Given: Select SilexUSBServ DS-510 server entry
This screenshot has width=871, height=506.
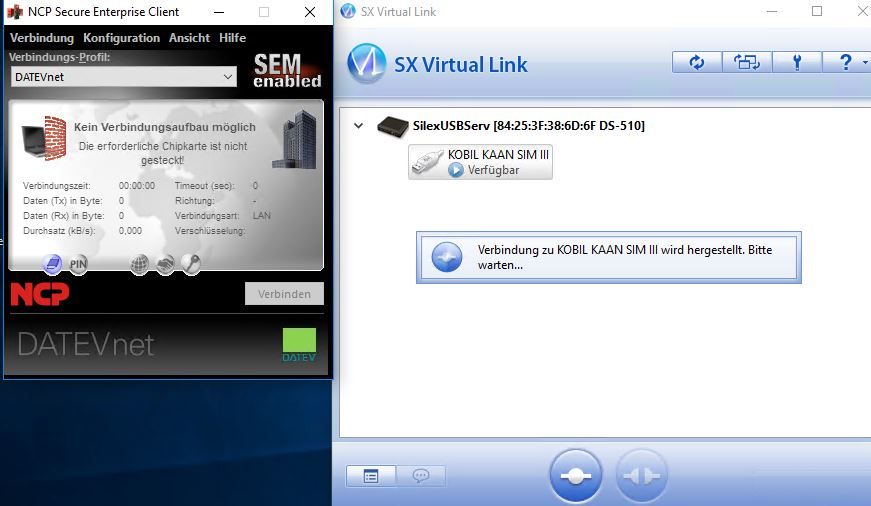Looking at the screenshot, I should coord(528,126).
